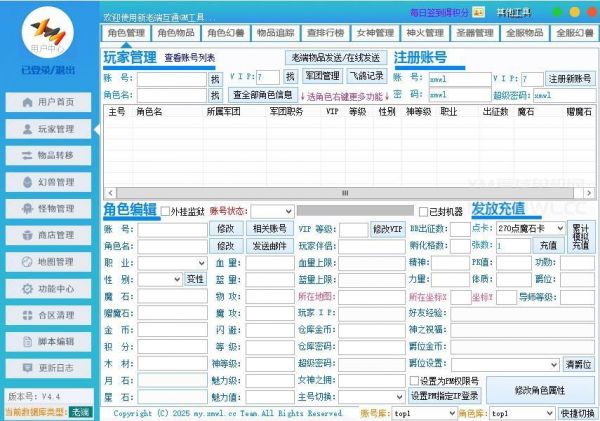Switch to the 神火管理 tab
Image resolution: width=600 pixels, height=421 pixels.
(425, 33)
